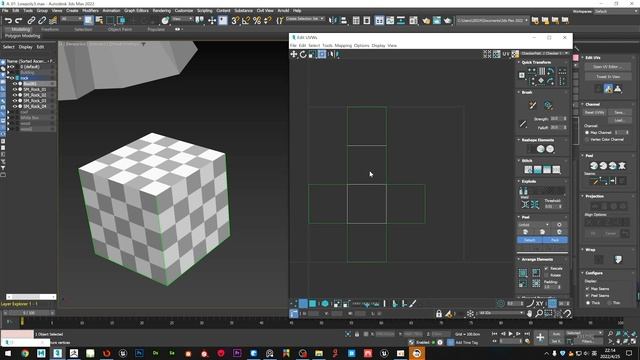Click the timeline frame slider

pyautogui.click(x=29, y=313)
